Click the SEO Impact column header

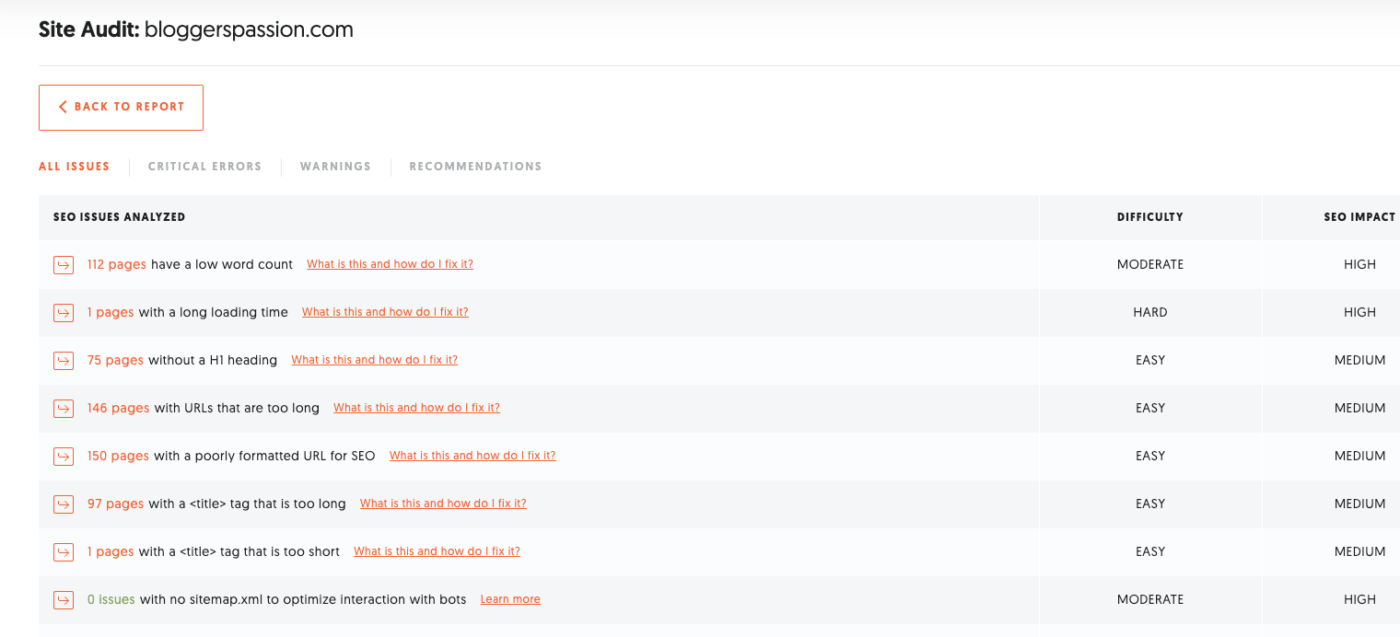(x=1360, y=217)
